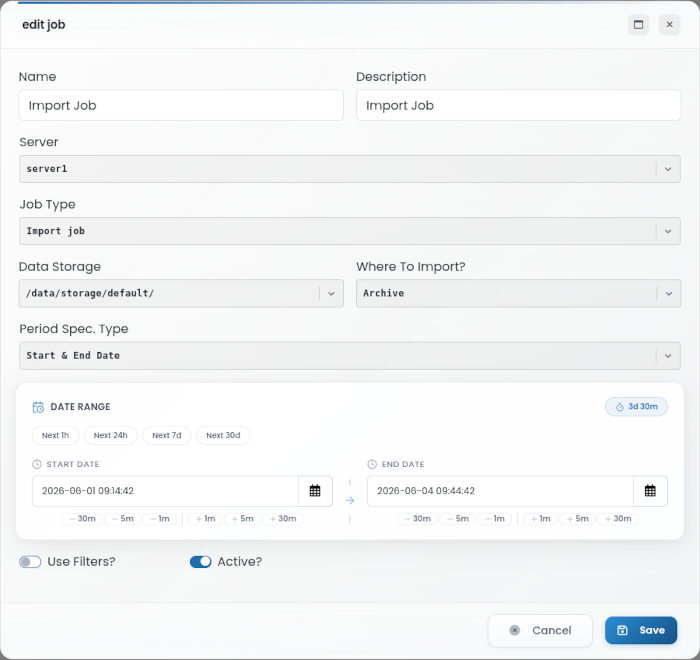Subtract 5m from end date
Screen dimensions: 700x660
pyautogui.click(x=458, y=519)
